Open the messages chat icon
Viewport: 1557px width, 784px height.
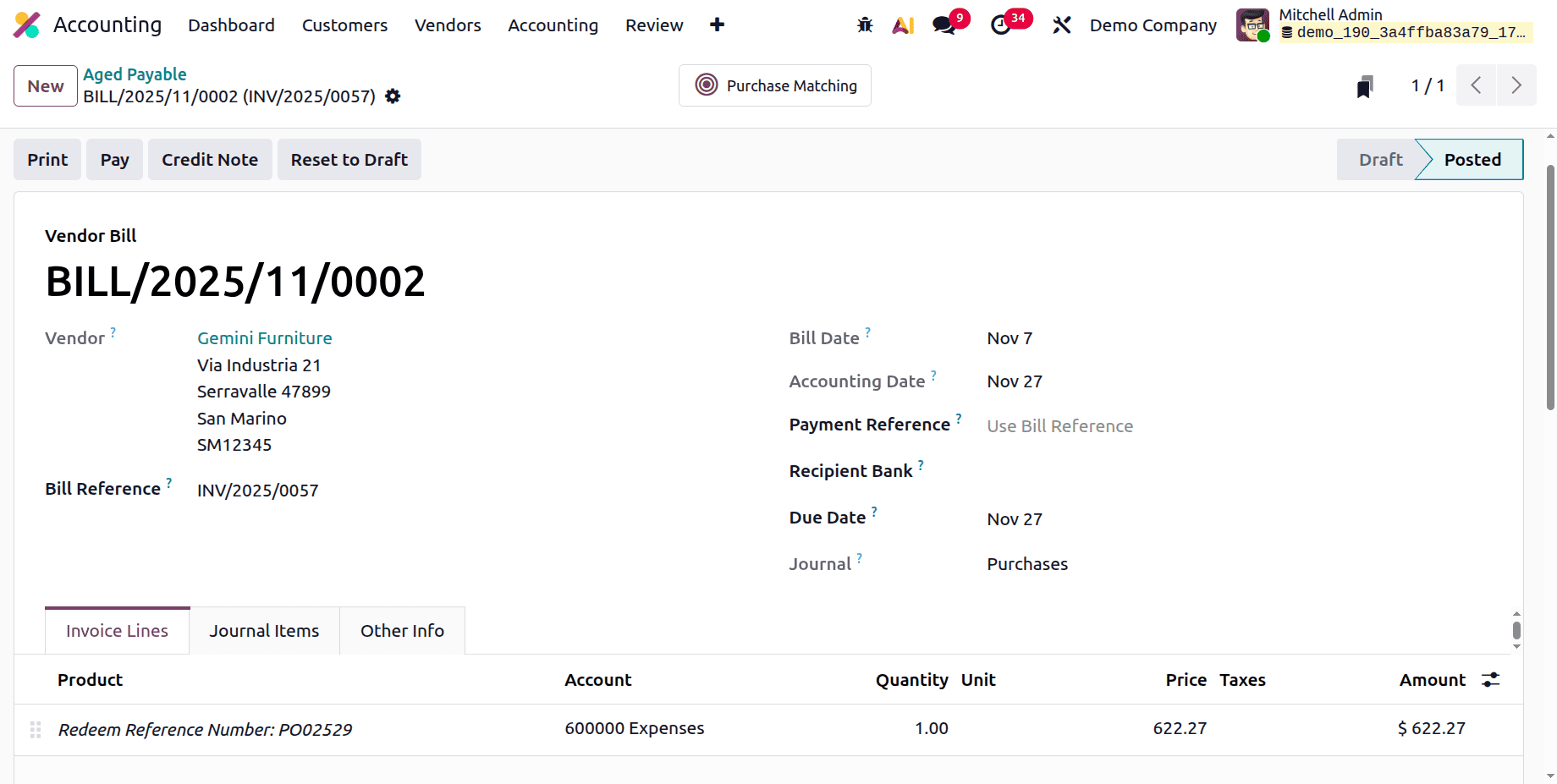point(944,25)
